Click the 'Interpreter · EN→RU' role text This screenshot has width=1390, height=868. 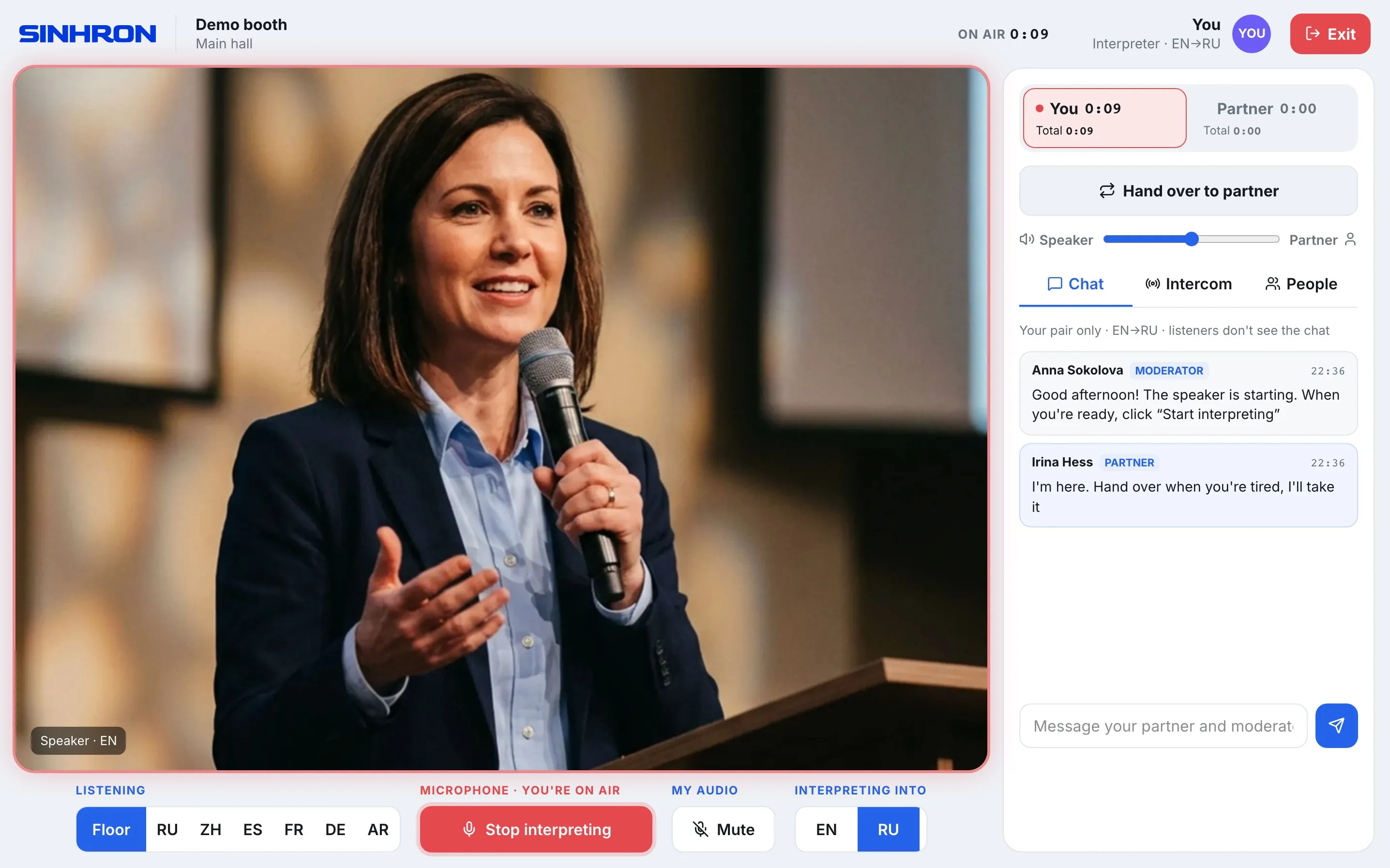pos(1156,44)
